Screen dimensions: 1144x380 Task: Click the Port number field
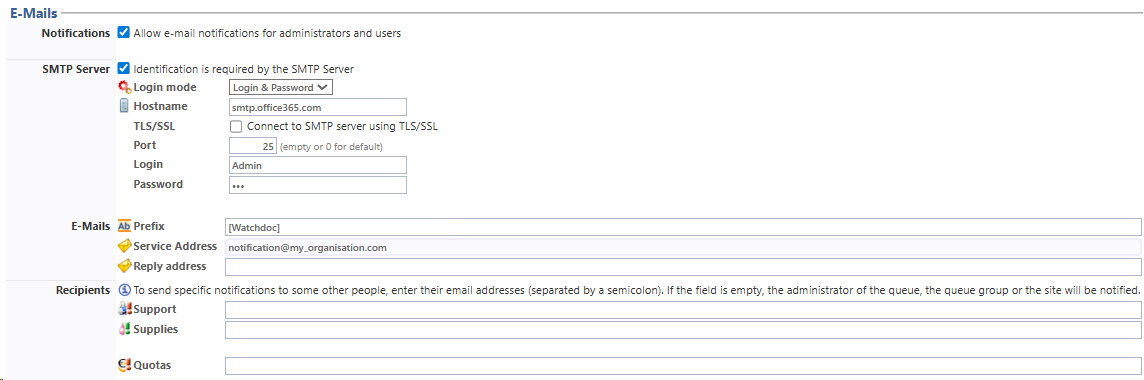click(x=252, y=146)
